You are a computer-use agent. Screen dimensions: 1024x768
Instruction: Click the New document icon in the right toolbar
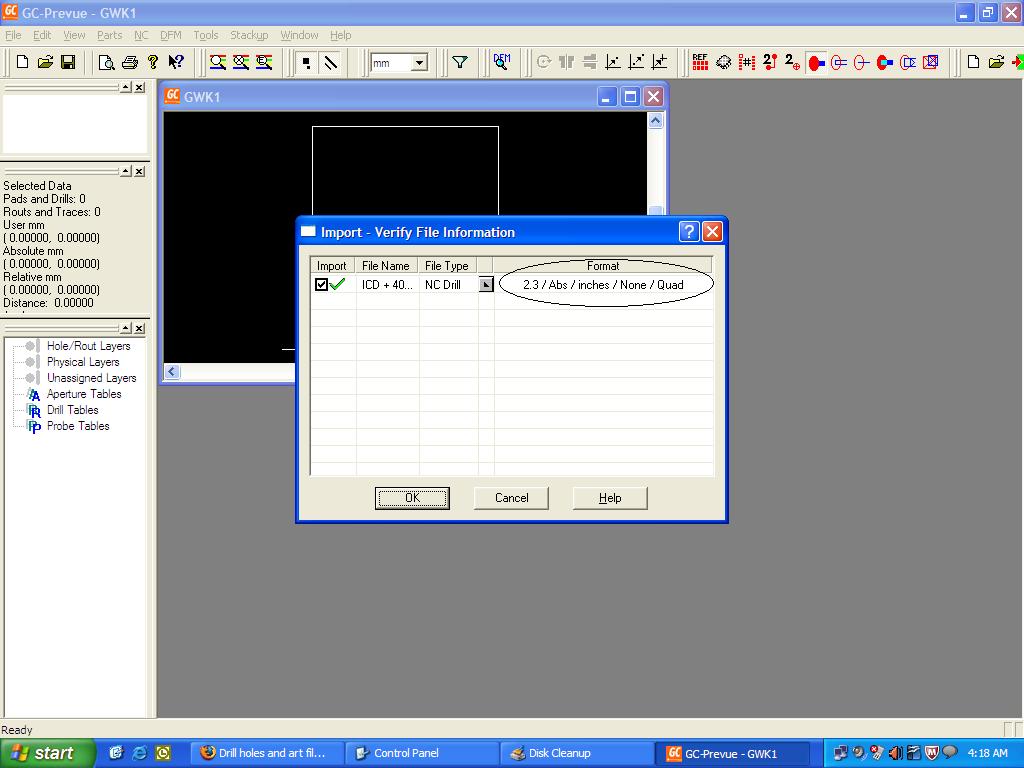click(973, 62)
